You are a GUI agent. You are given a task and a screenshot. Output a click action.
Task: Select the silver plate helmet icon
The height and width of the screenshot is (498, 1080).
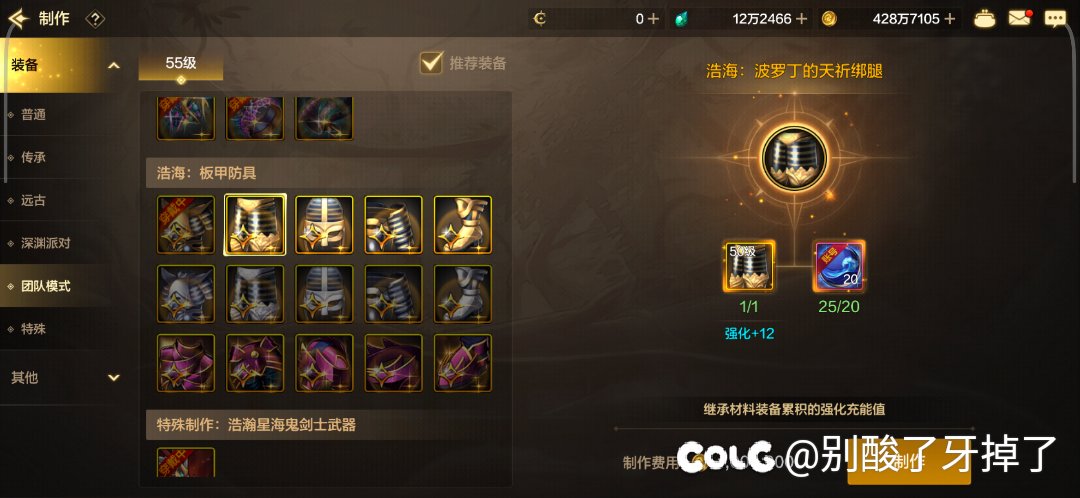click(324, 294)
